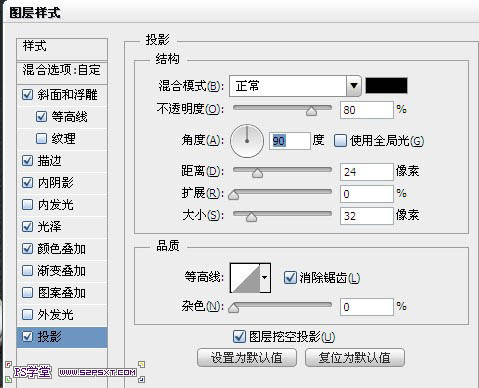Toggle the 光泽 checkbox
This screenshot has height=388, width=479.
tap(27, 226)
